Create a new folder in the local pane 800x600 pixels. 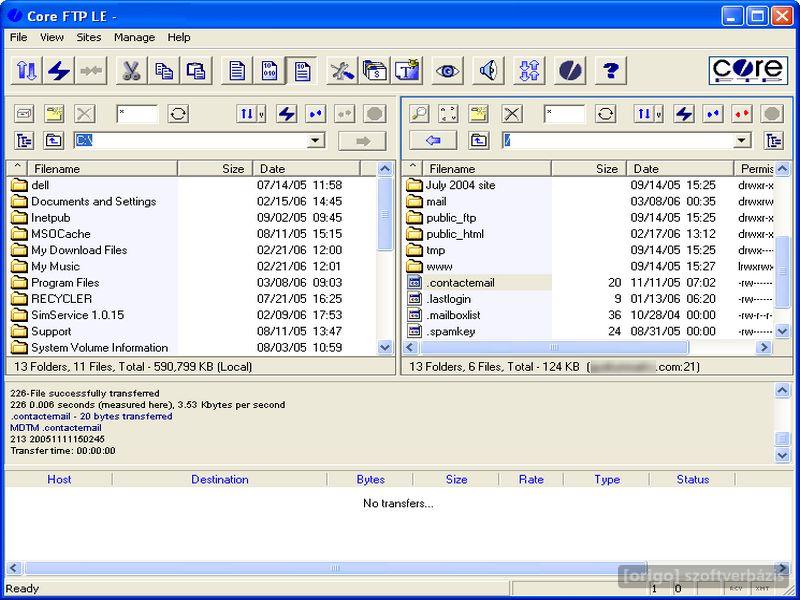pyautogui.click(x=54, y=114)
